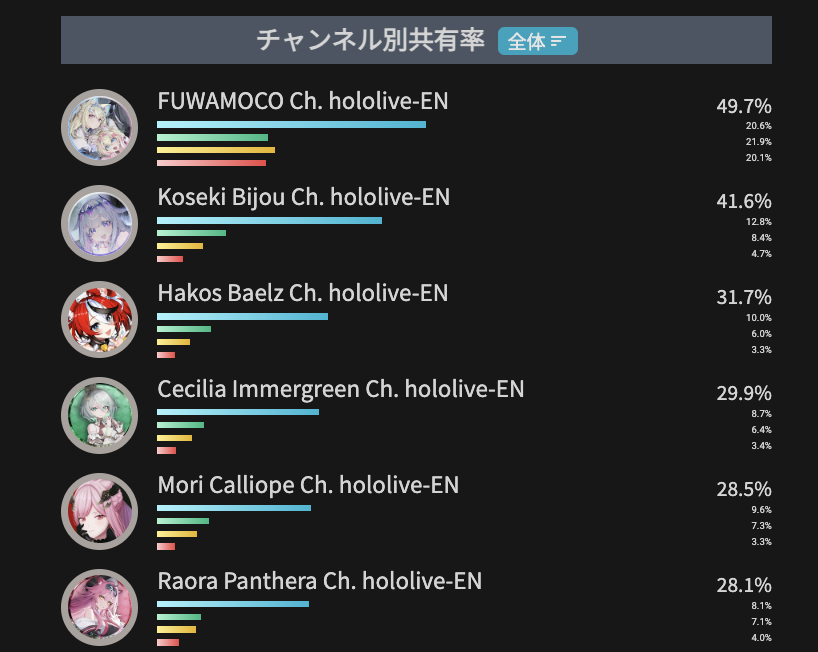The image size is (818, 652).
Task: Open Hakos Baelz Ch. hololive-EN link
Action: [x=303, y=293]
